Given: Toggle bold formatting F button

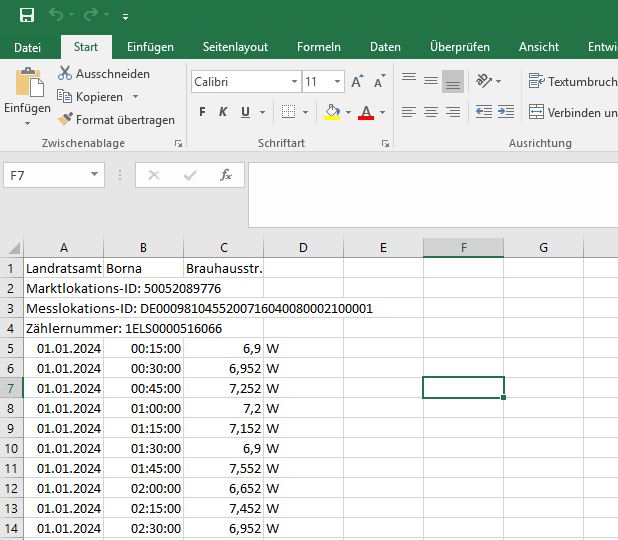Looking at the screenshot, I should tap(203, 112).
